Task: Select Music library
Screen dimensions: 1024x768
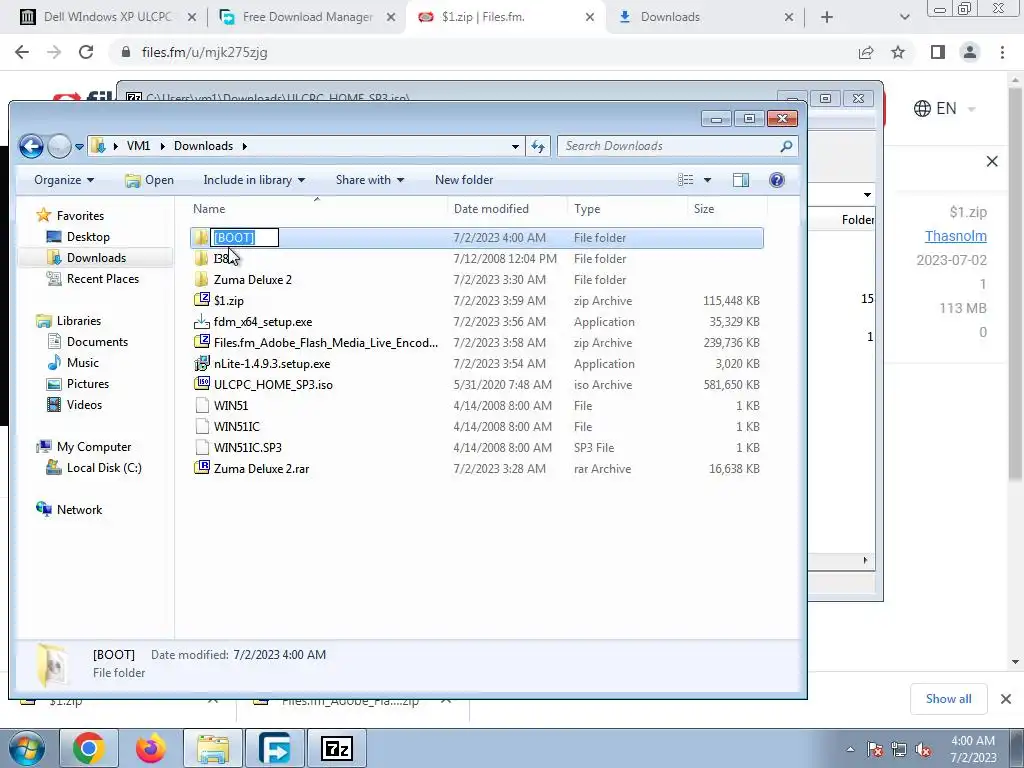Action: (82, 362)
